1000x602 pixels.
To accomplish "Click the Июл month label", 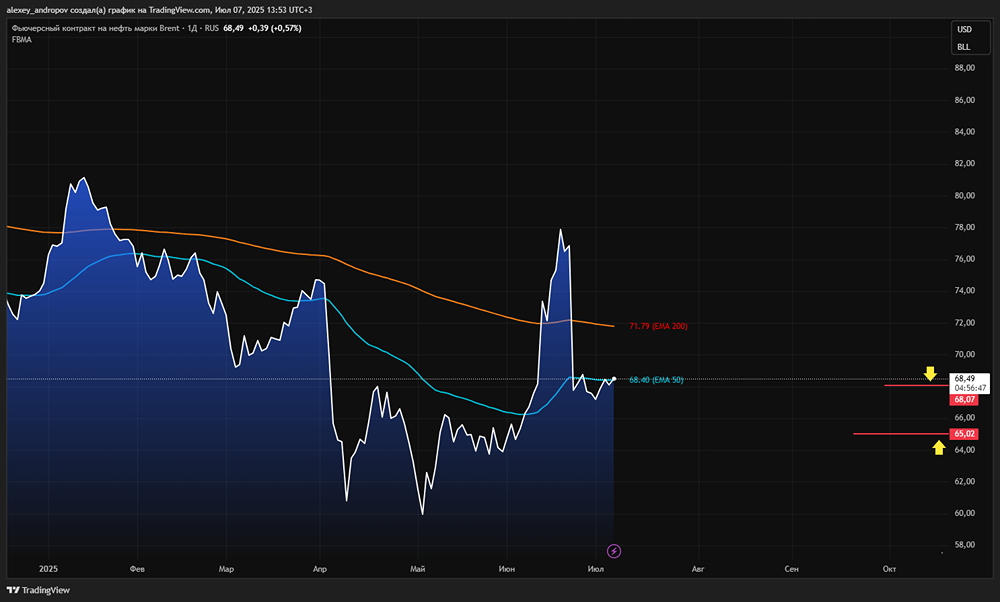I will (596, 569).
